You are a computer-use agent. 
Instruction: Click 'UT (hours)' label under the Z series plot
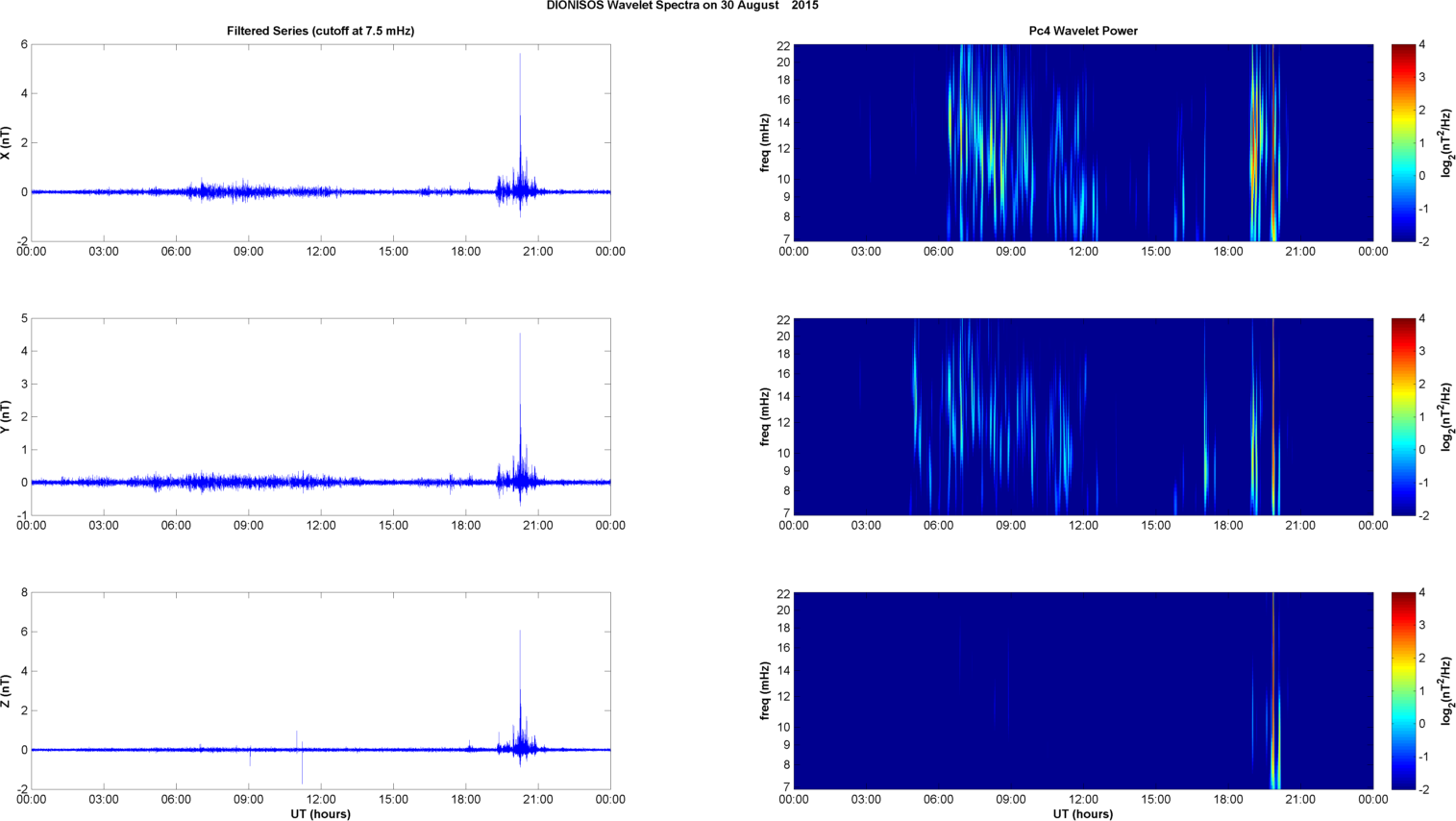pyautogui.click(x=320, y=814)
